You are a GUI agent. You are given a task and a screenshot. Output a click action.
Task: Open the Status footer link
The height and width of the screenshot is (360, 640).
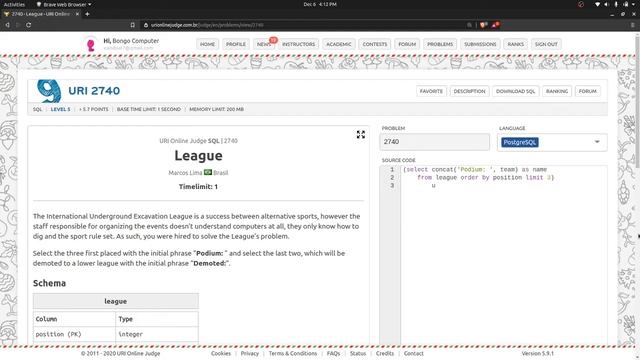tap(358, 353)
